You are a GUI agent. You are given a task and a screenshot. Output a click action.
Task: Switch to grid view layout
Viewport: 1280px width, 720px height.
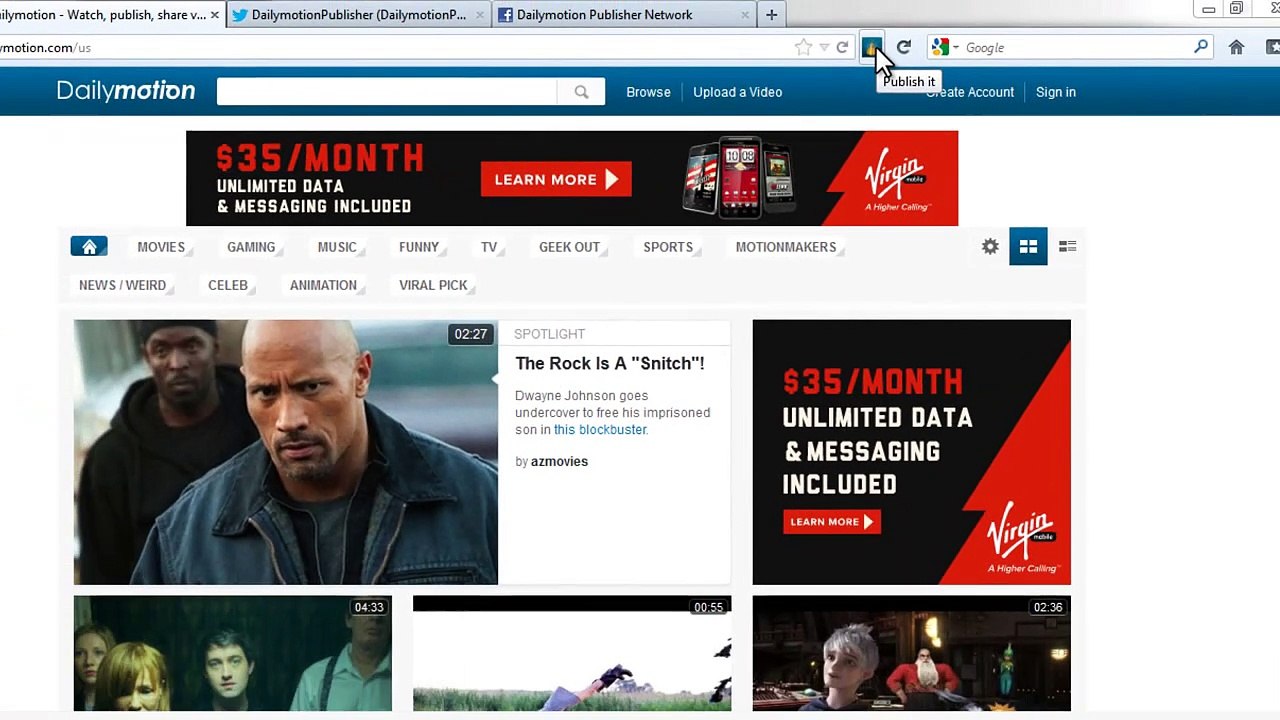pos(1028,246)
